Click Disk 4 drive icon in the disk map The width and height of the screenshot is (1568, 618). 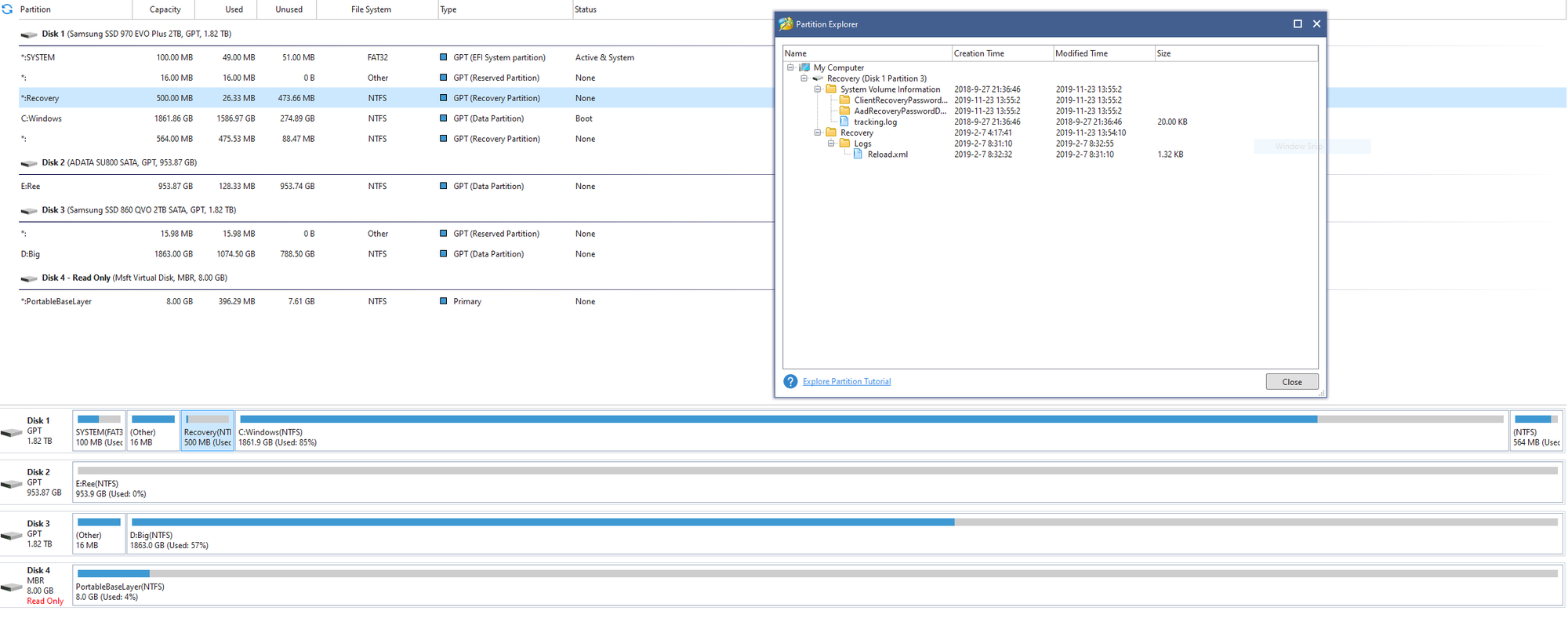click(x=12, y=587)
